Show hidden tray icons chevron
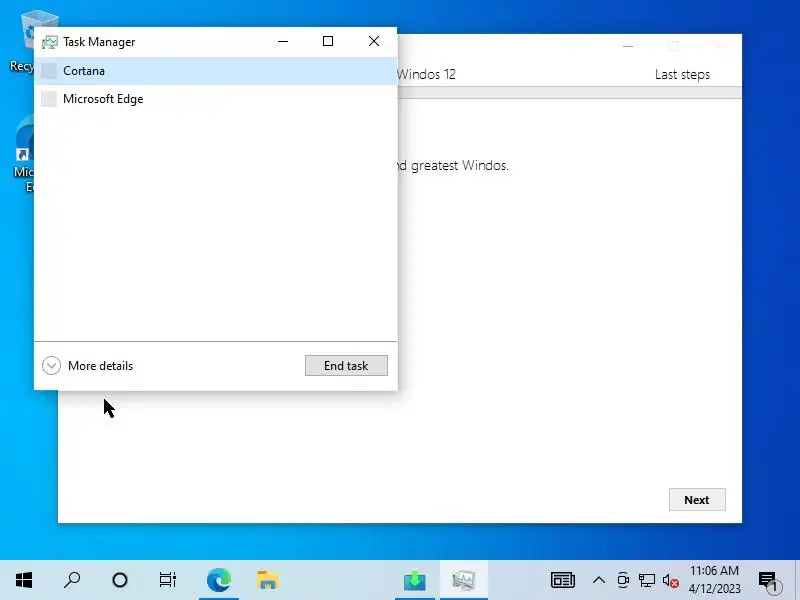The height and width of the screenshot is (600, 800). tap(599, 580)
